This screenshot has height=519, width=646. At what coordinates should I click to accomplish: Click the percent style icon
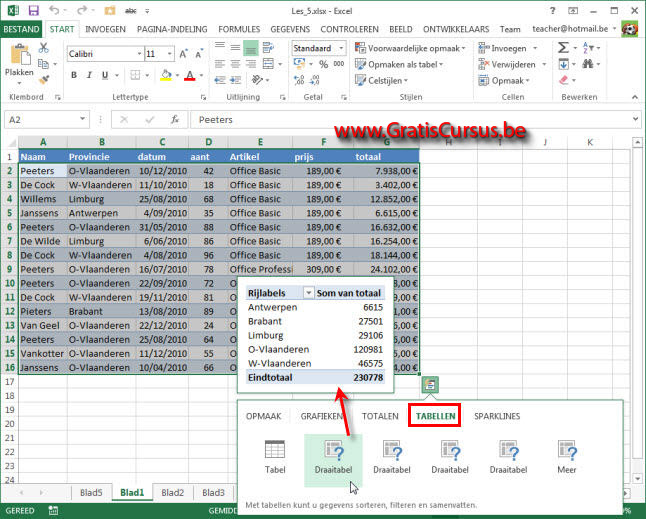pos(324,64)
